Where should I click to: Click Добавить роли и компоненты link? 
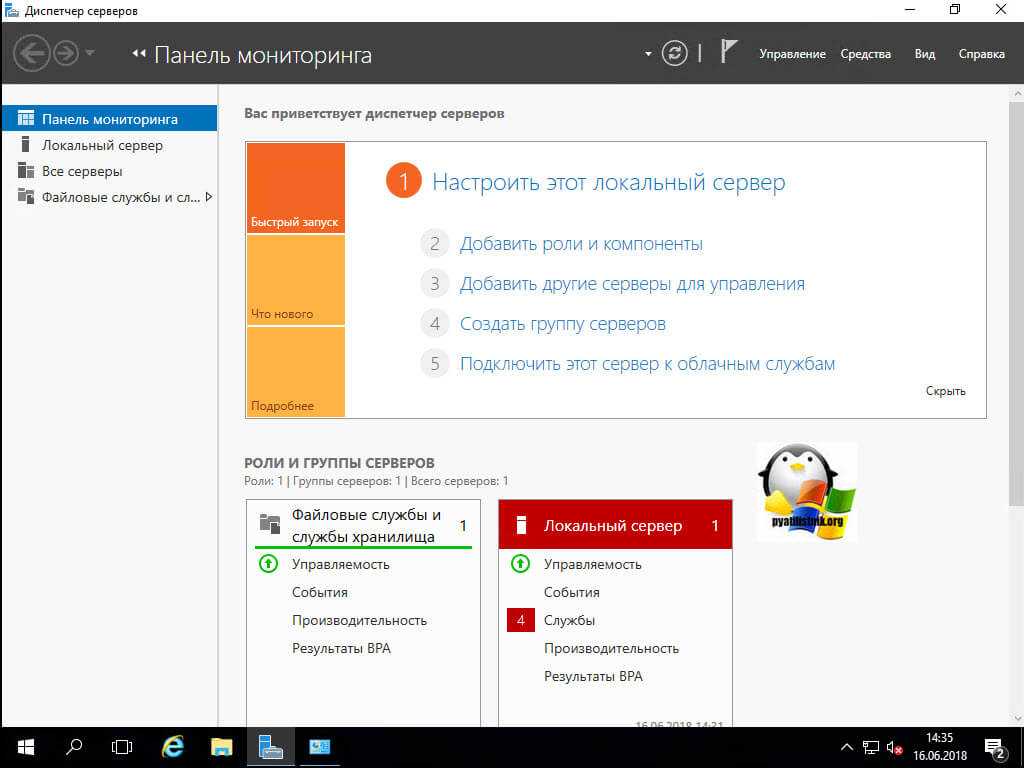(x=581, y=244)
